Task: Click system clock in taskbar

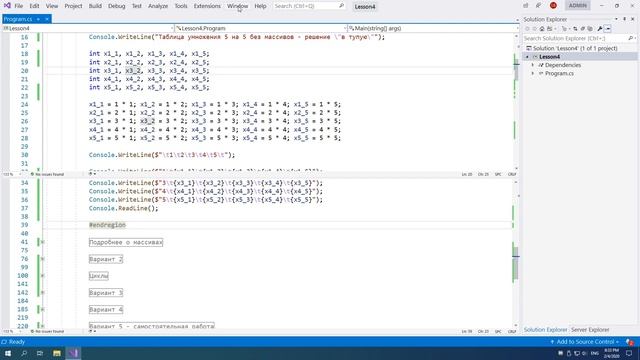Action: (611, 353)
